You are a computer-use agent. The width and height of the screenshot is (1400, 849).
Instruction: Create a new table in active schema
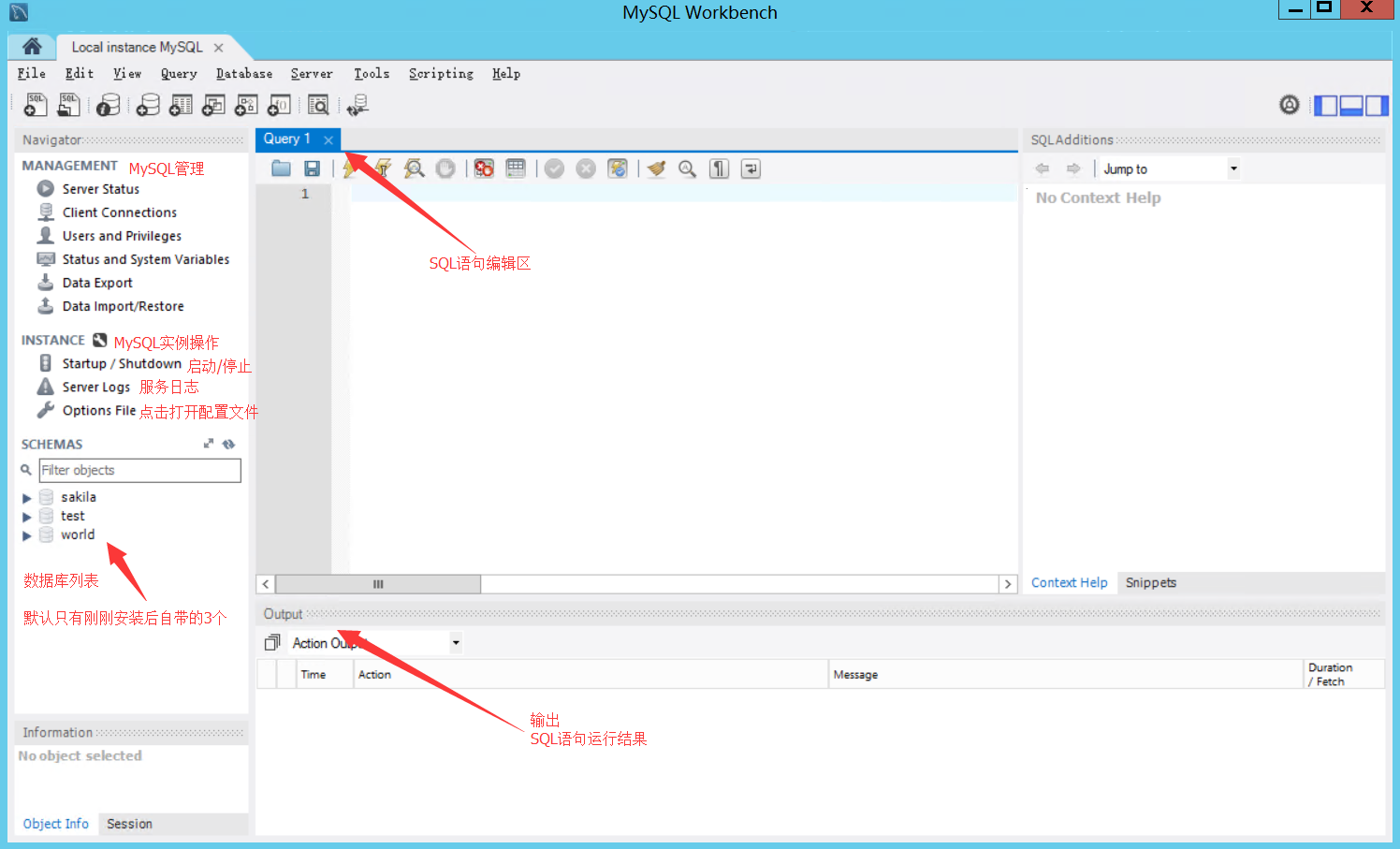click(x=181, y=105)
